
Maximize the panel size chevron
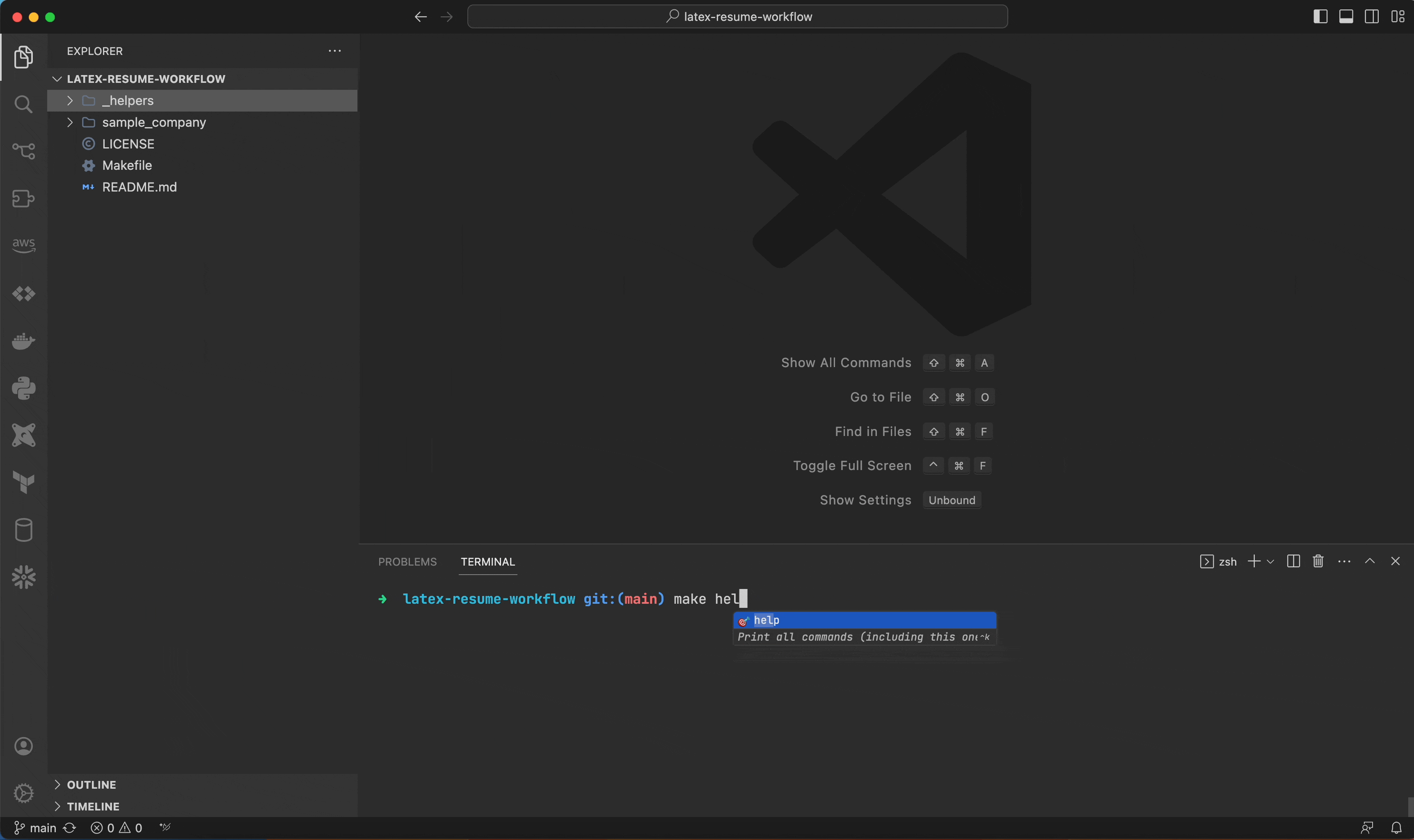1370,561
